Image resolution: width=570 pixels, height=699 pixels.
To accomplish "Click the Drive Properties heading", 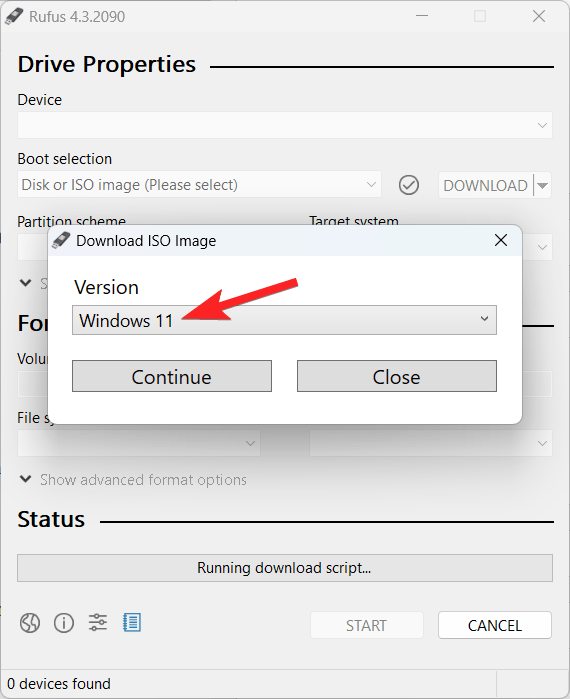I will [107, 64].
